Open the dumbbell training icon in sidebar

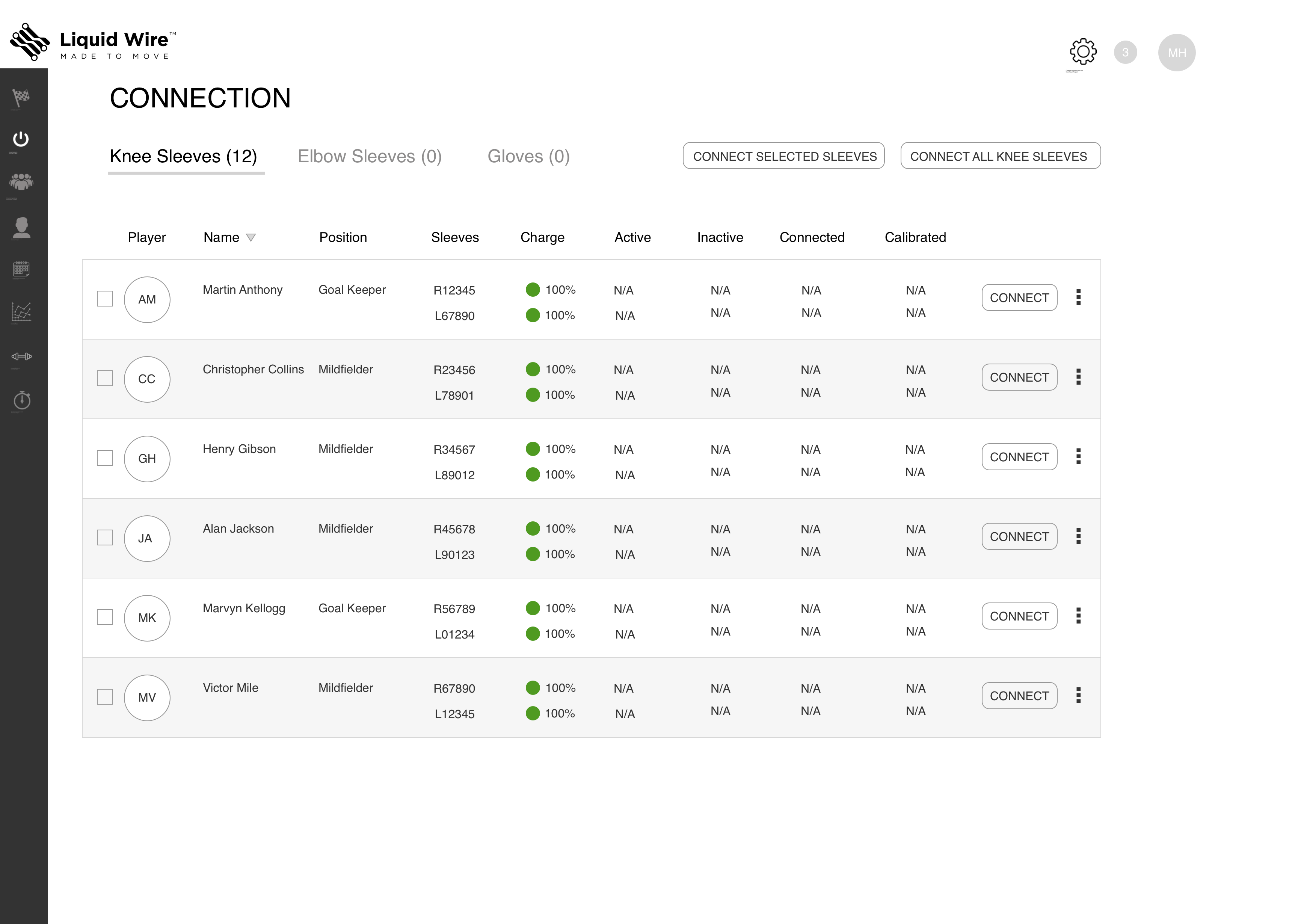(x=22, y=357)
